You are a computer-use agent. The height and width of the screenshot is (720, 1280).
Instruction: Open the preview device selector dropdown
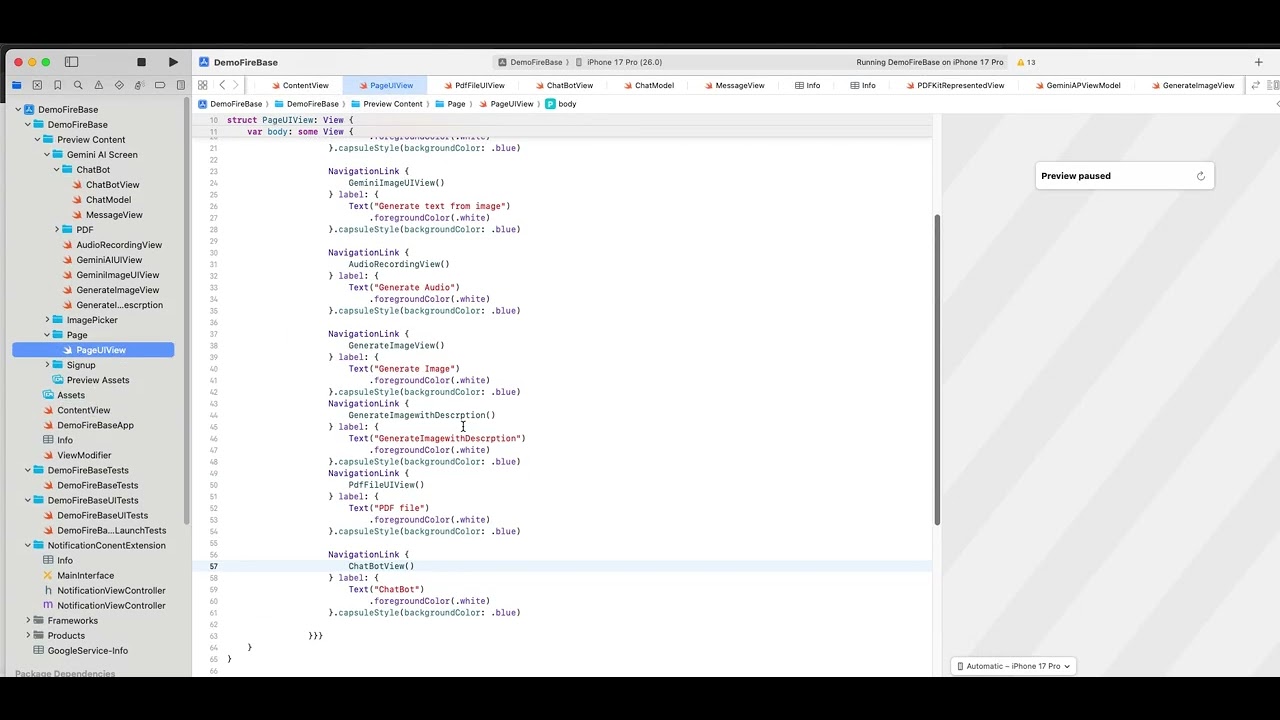(1014, 666)
